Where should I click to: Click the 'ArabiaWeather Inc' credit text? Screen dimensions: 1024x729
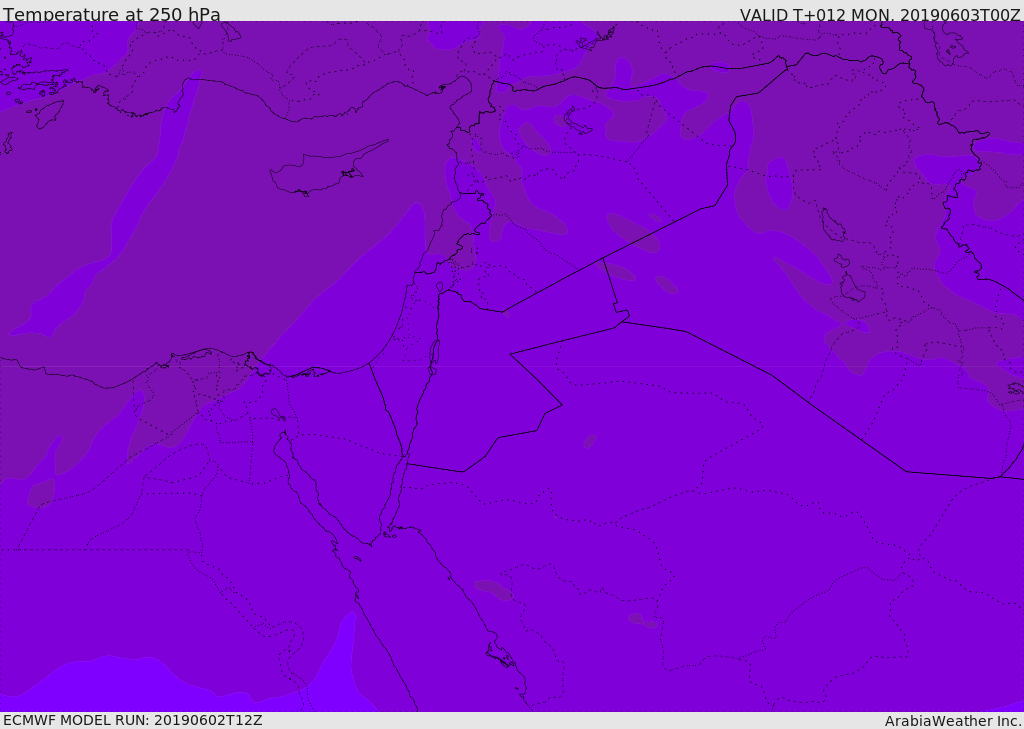point(953,721)
